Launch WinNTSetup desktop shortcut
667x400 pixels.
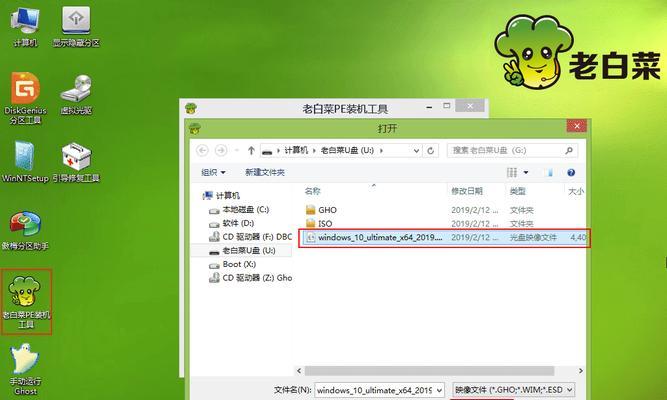(25, 162)
